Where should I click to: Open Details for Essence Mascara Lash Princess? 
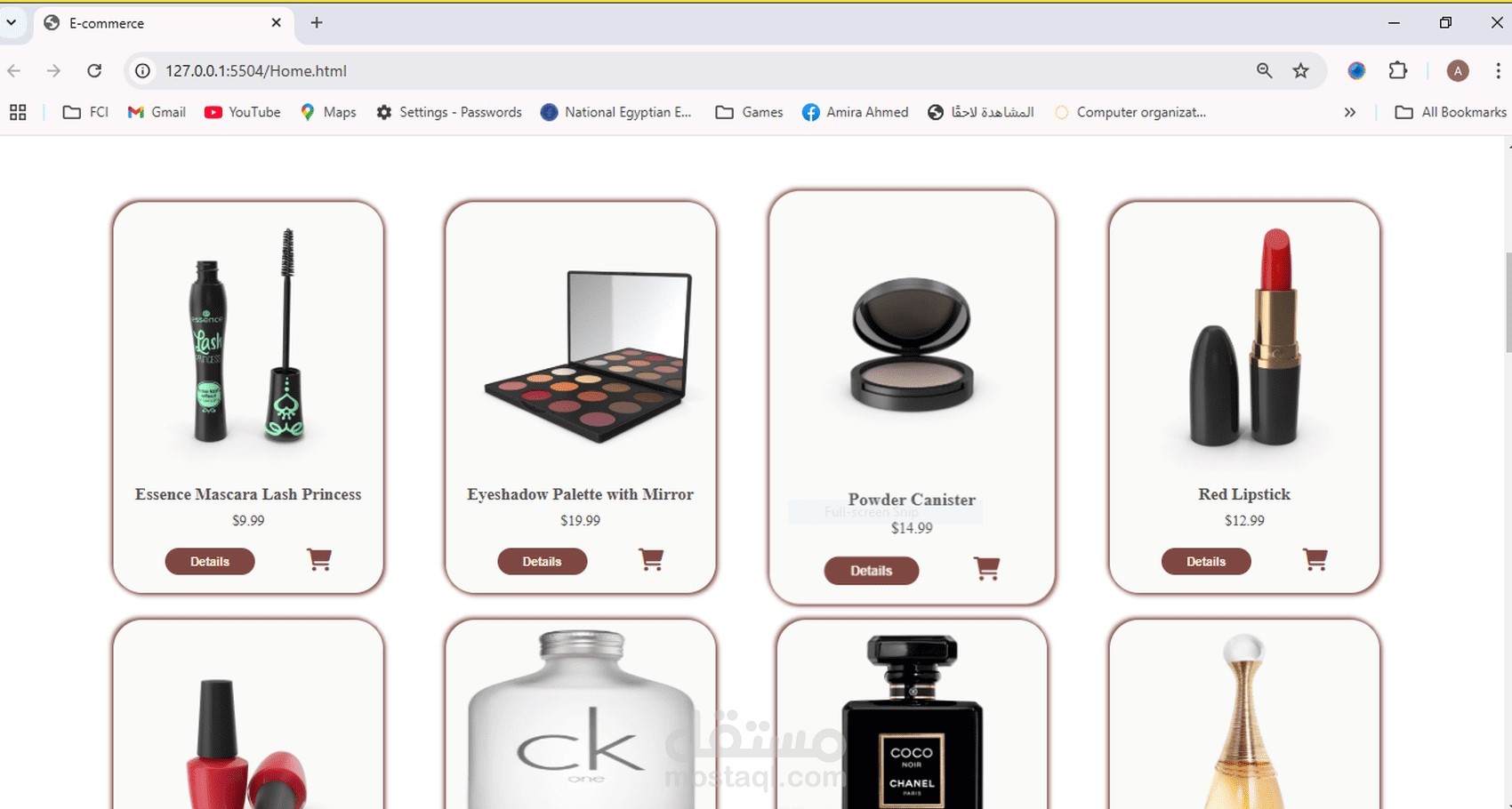coord(210,562)
